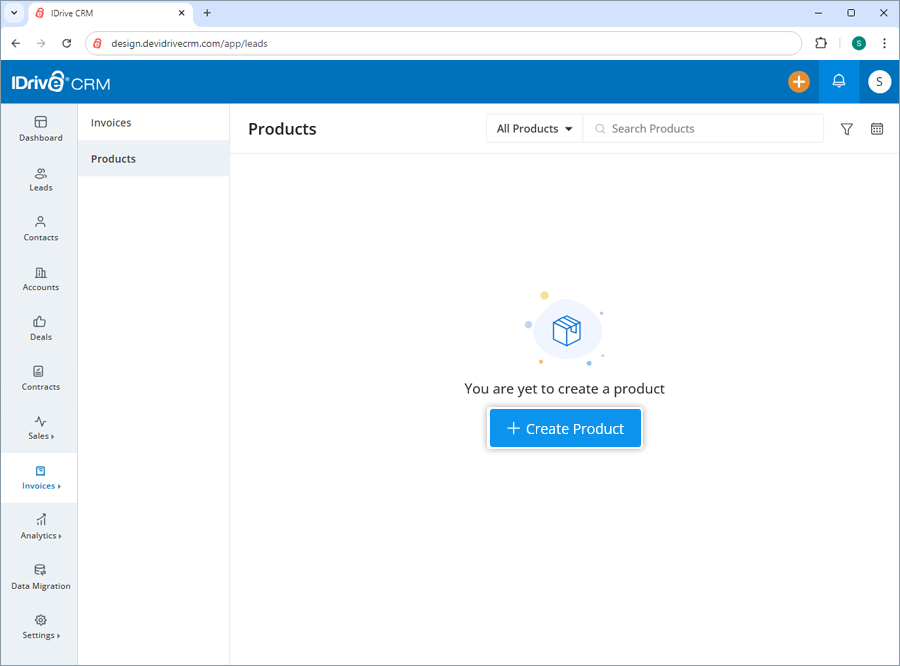Screen dimensions: 900x666
Task: Expand the Sales sidebar menu
Action: click(x=40, y=428)
